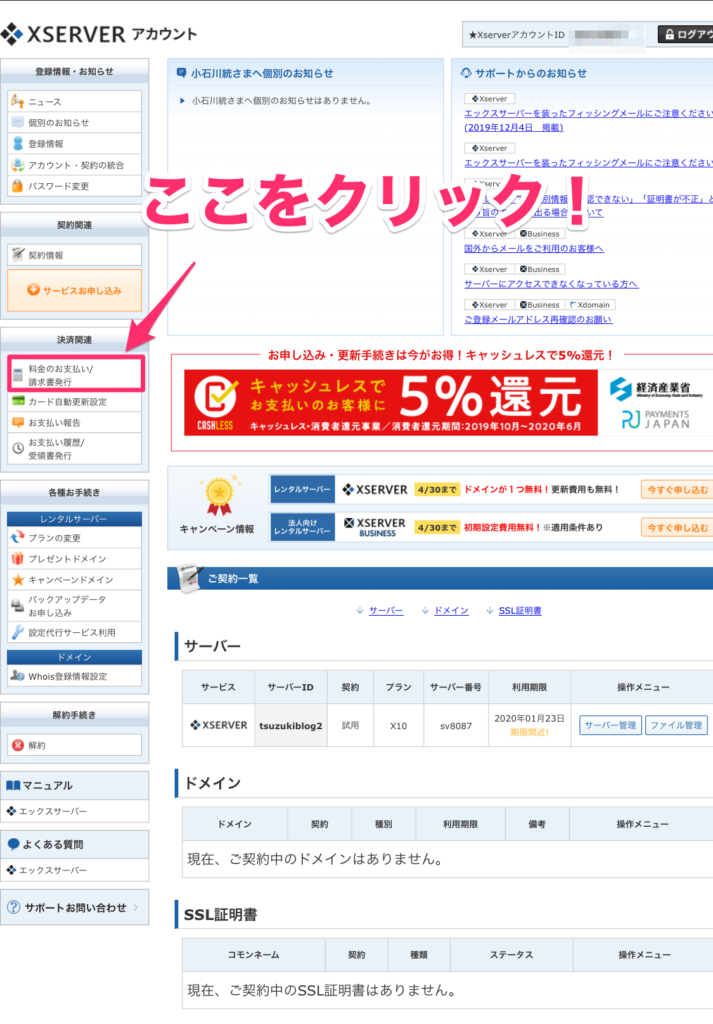Screen dimensions: 713x1024
Task: Click the red 解約 icon
Action: 18,745
